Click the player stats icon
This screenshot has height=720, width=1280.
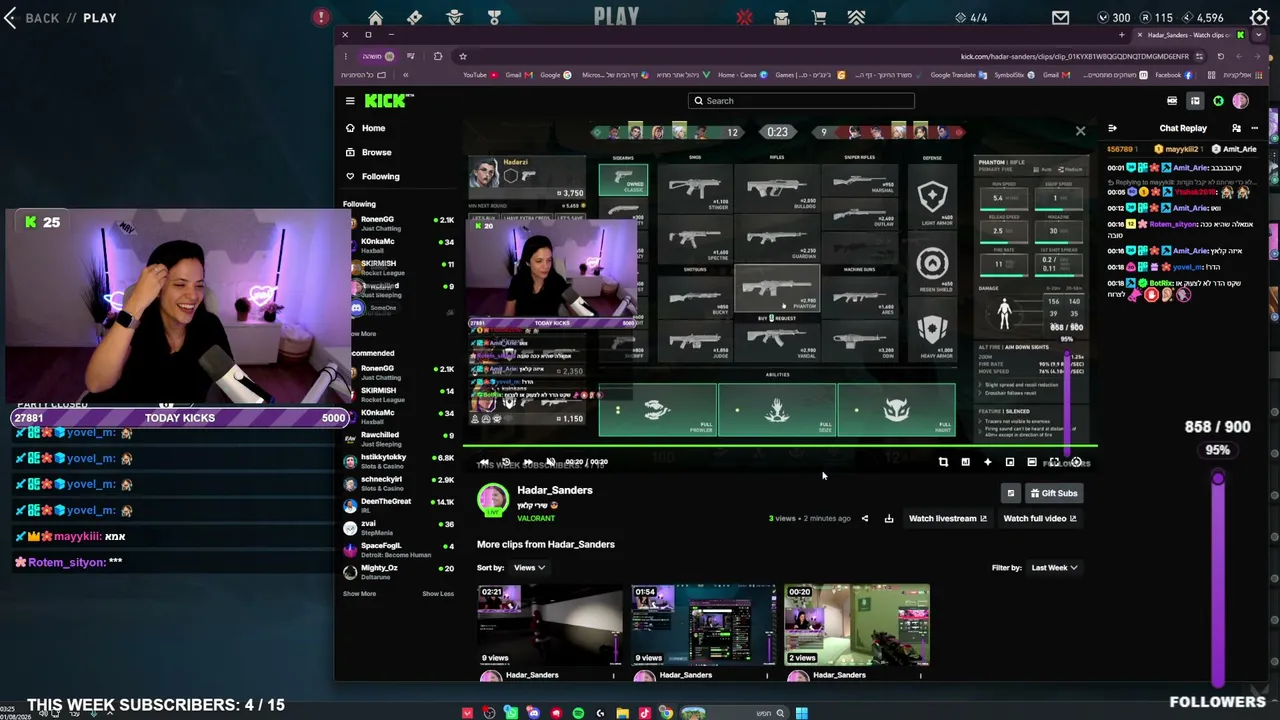965,462
